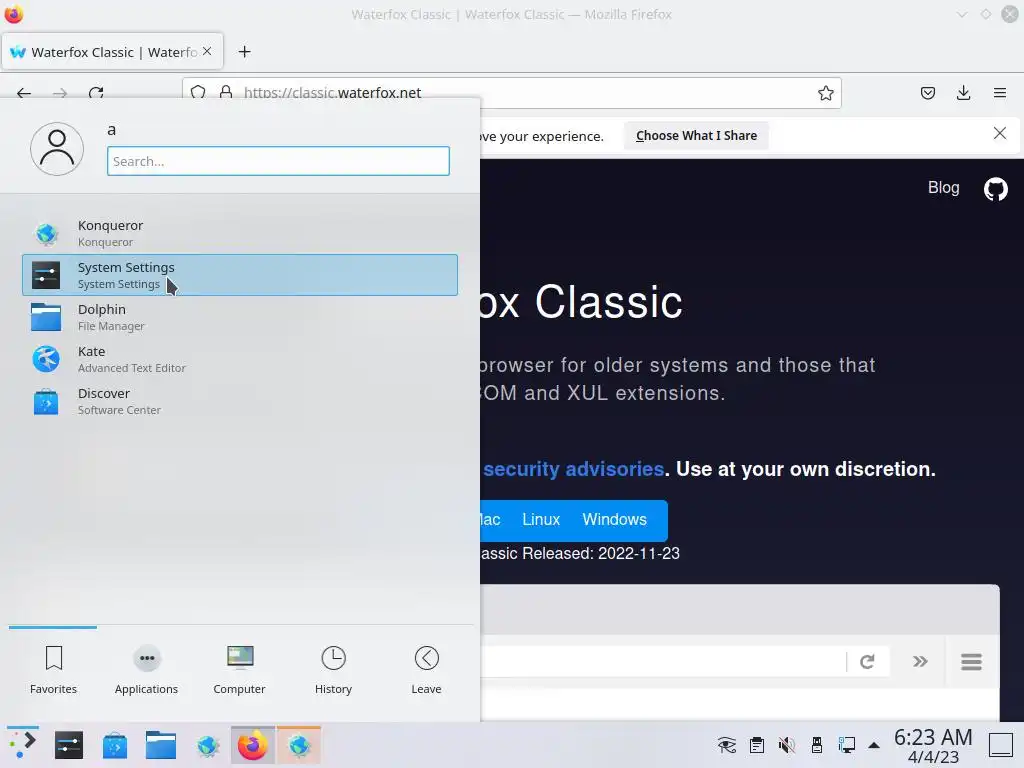Choose the Windows download button
This screenshot has width=1024, height=768.
(x=615, y=519)
